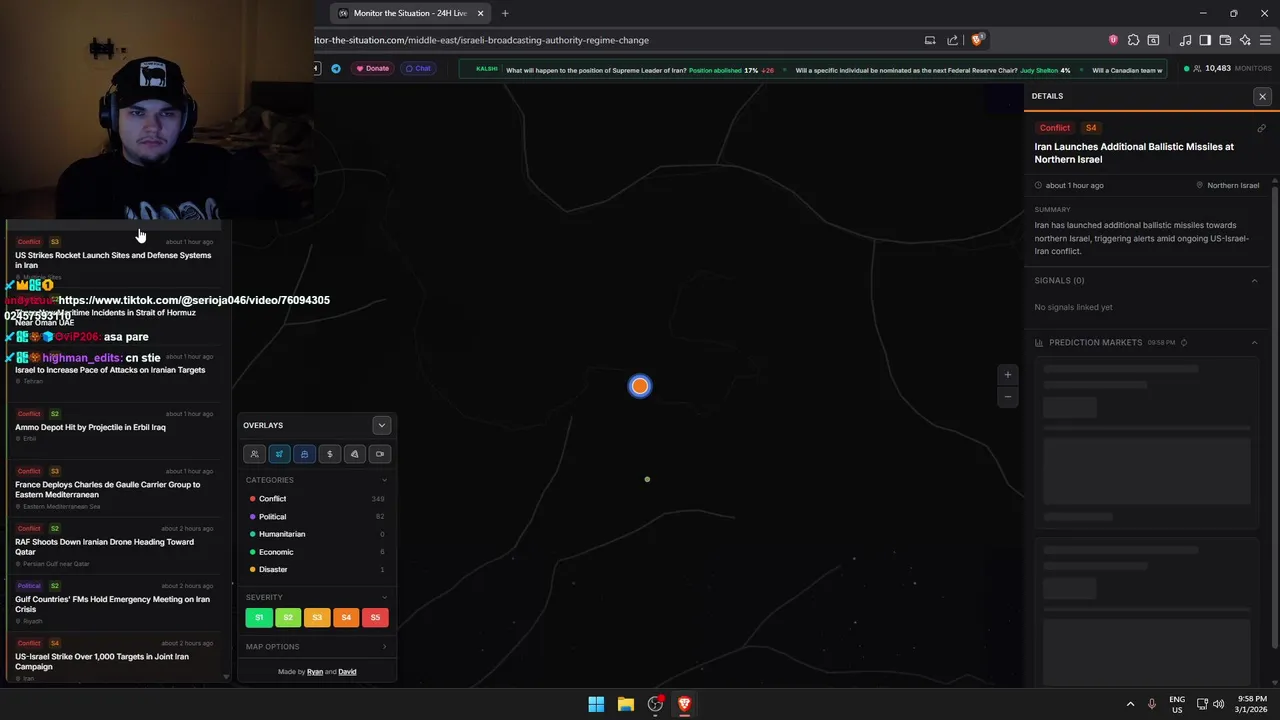Collapse the Signals section

1254,281
